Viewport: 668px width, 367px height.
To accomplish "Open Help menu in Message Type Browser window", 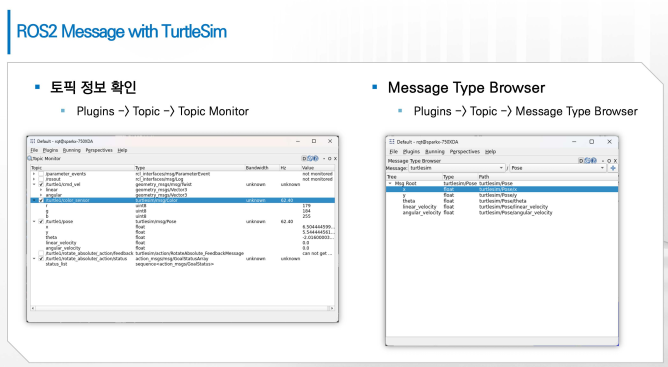I will coord(490,152).
